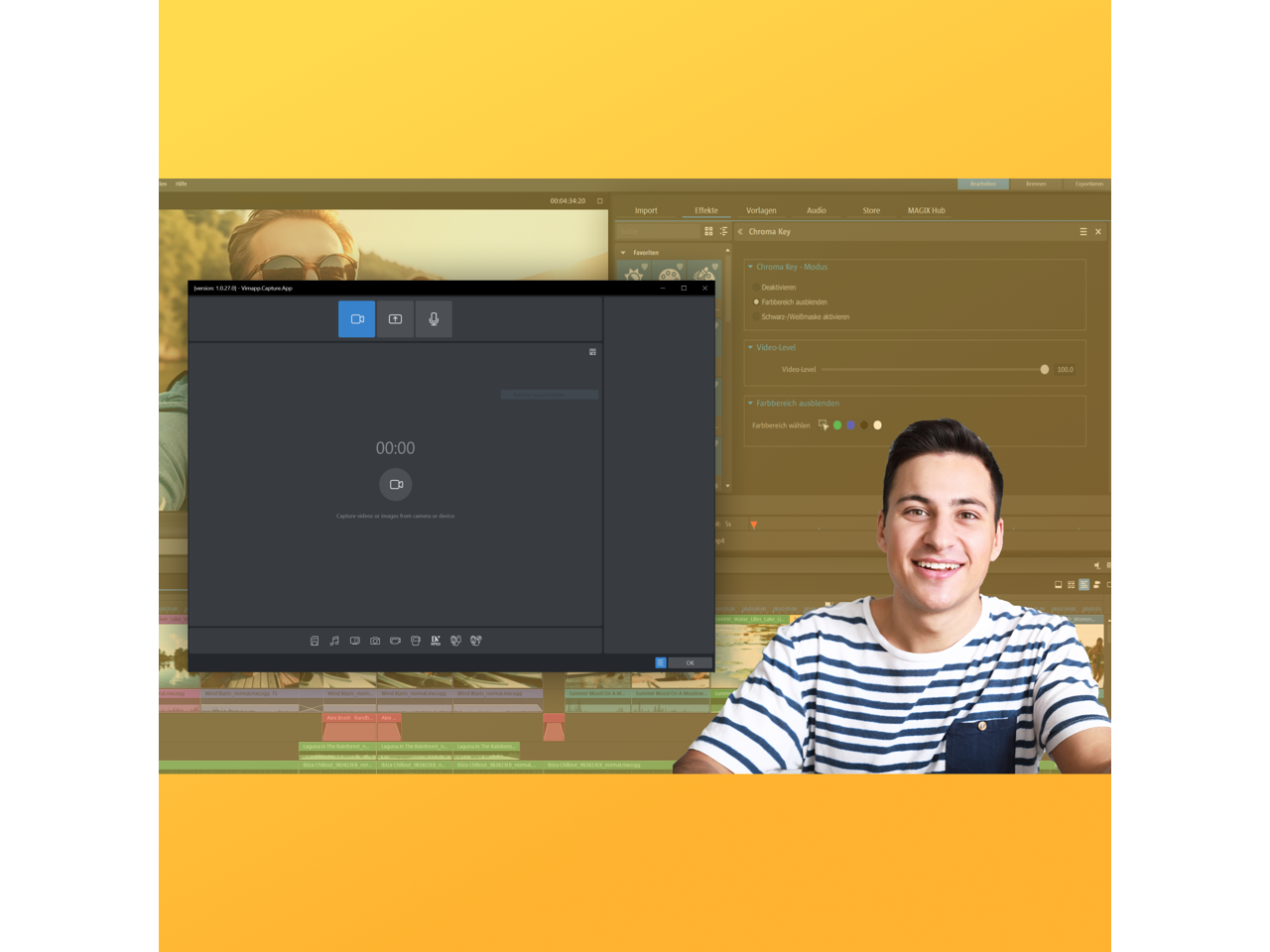Click the Brennen mode button
Screen dimensions: 1270x952
(1036, 183)
